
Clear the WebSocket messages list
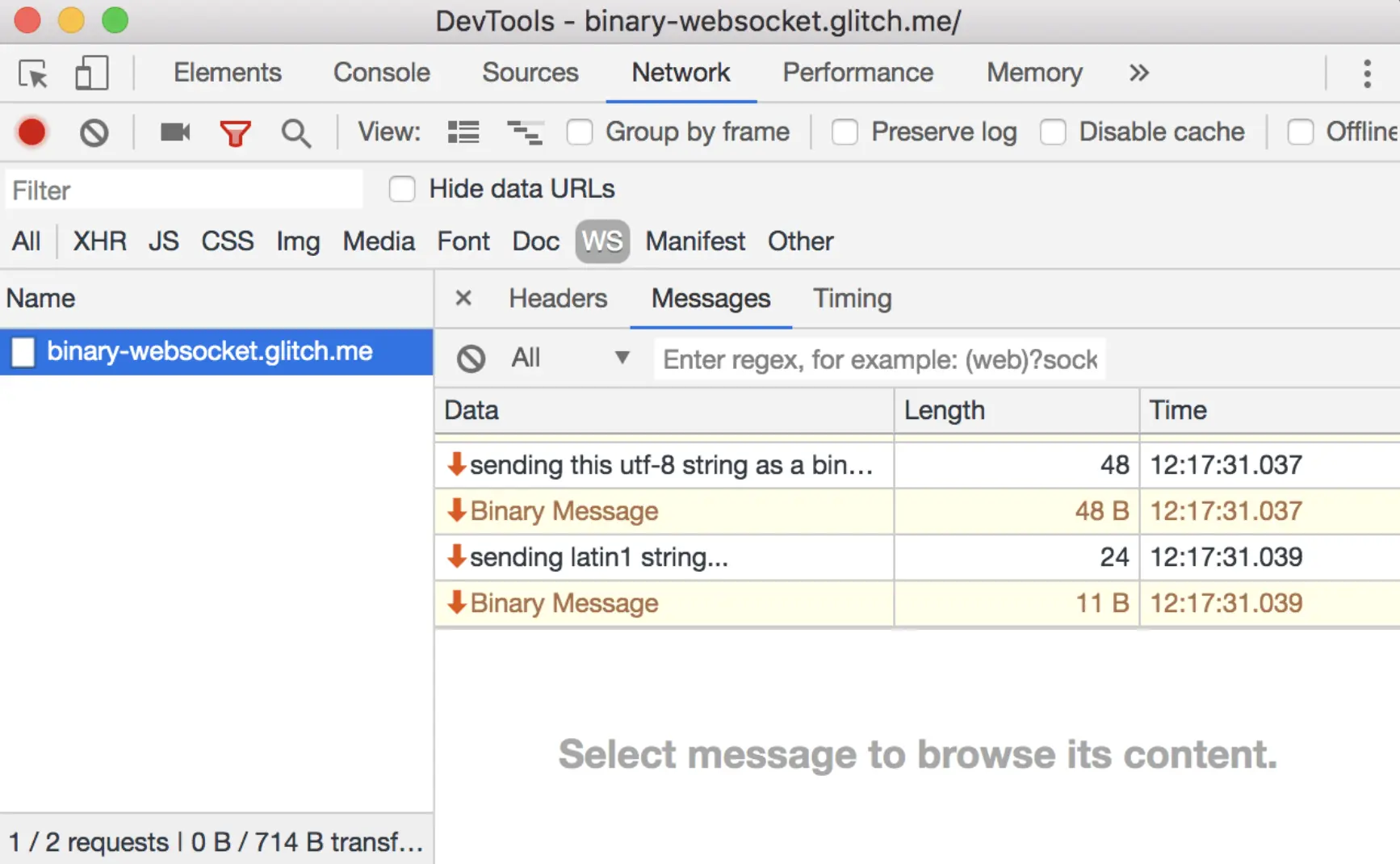pos(471,359)
